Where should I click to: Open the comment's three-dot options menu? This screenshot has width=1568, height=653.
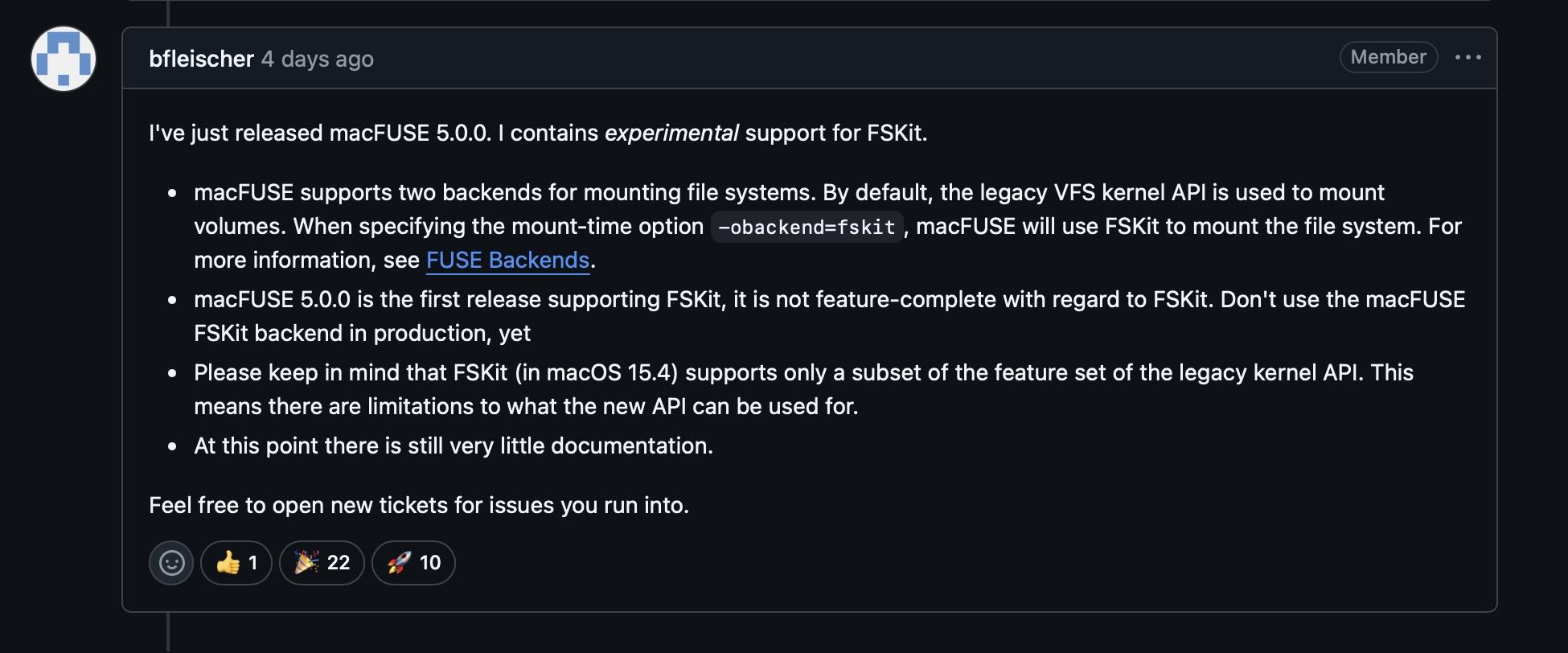(1467, 57)
